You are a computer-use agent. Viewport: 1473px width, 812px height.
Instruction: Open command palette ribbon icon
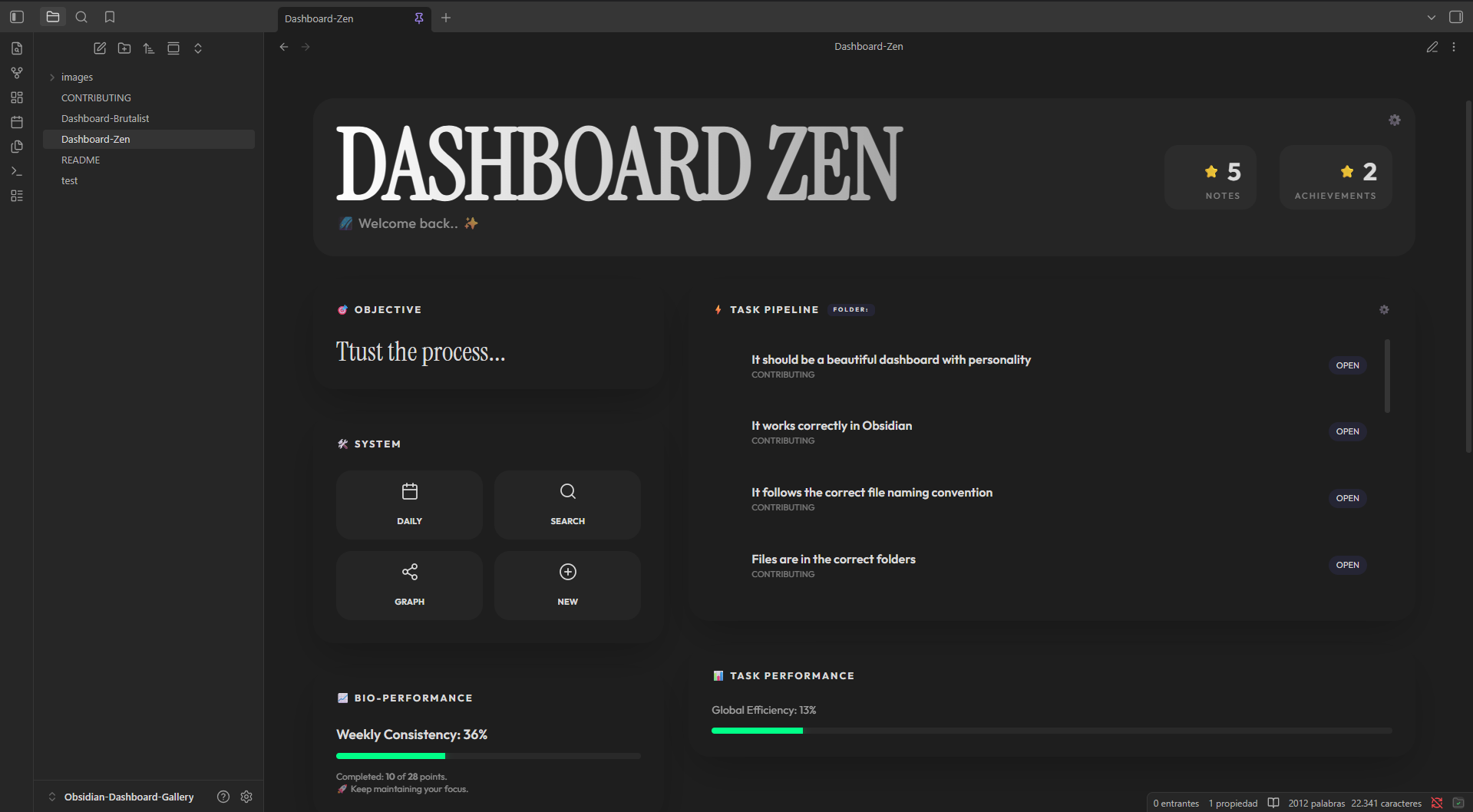pos(17,171)
